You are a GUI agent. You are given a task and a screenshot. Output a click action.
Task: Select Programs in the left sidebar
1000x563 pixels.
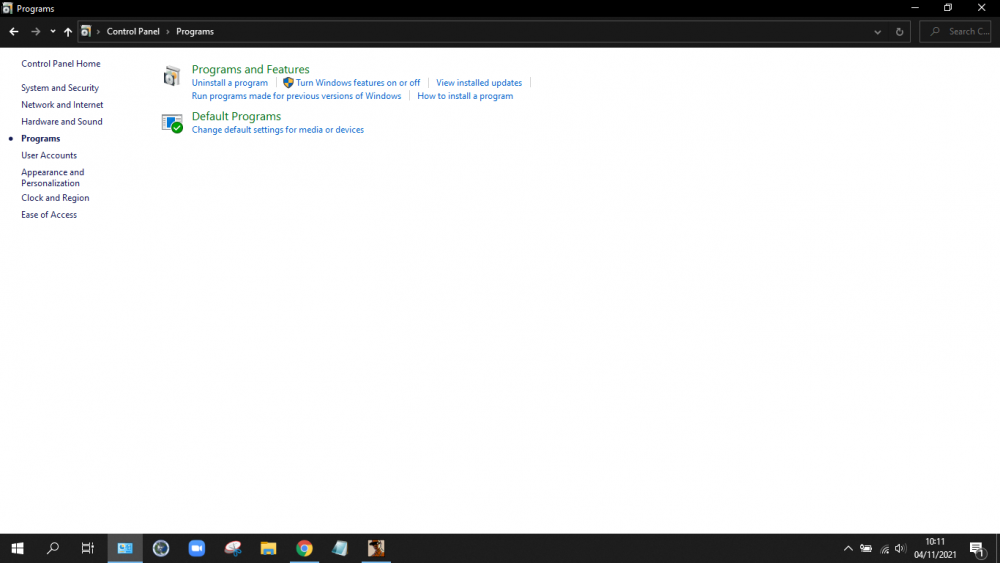(41, 138)
